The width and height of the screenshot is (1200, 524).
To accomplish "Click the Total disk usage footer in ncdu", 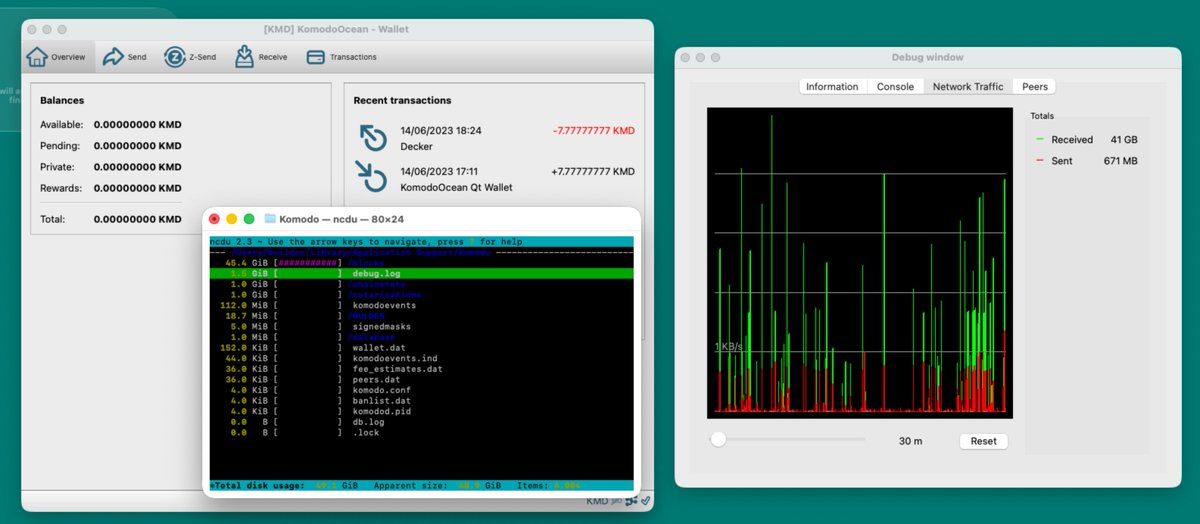I will coord(421,485).
